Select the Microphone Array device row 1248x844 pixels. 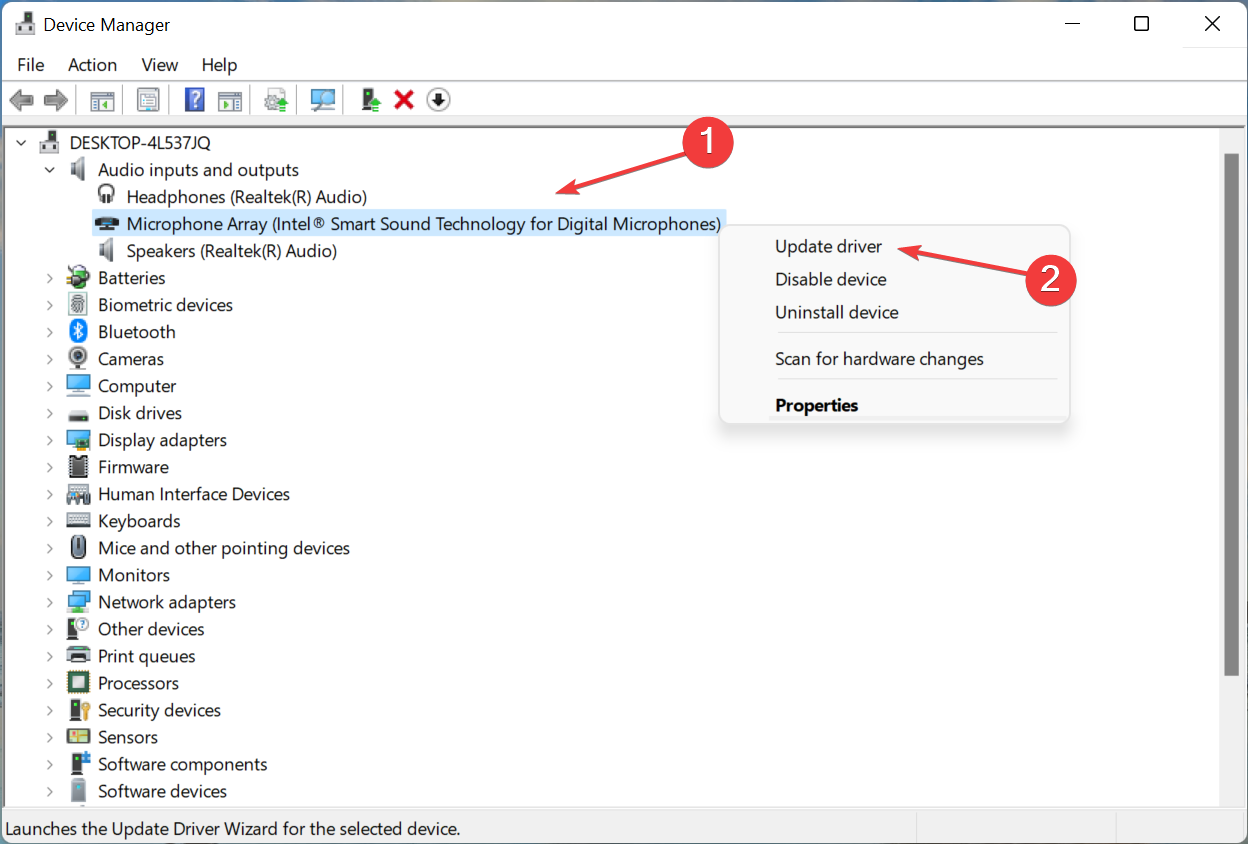tap(408, 224)
